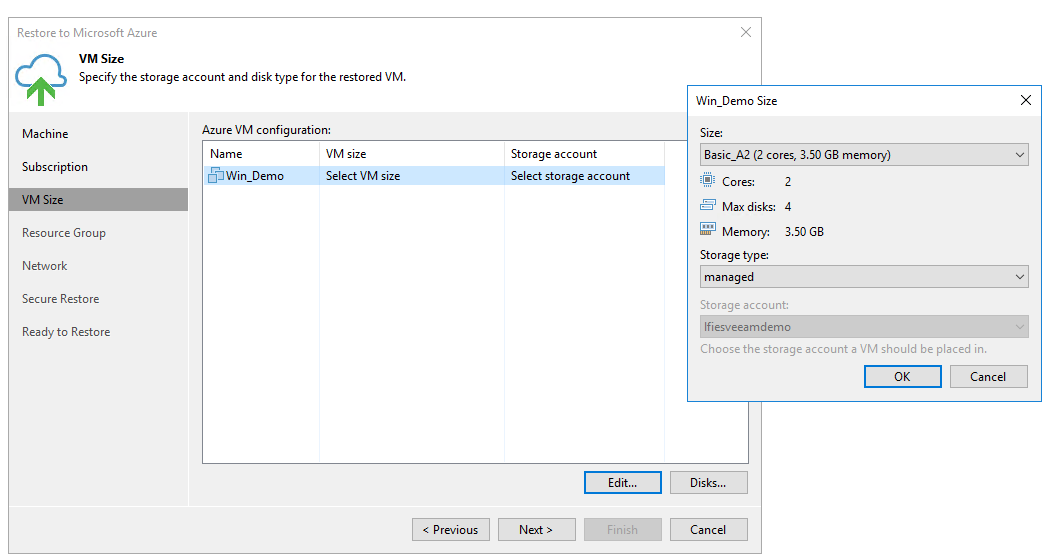Close the Win_Demo Size dialog
Screen dimensions: 1056x560
click(x=1025, y=100)
